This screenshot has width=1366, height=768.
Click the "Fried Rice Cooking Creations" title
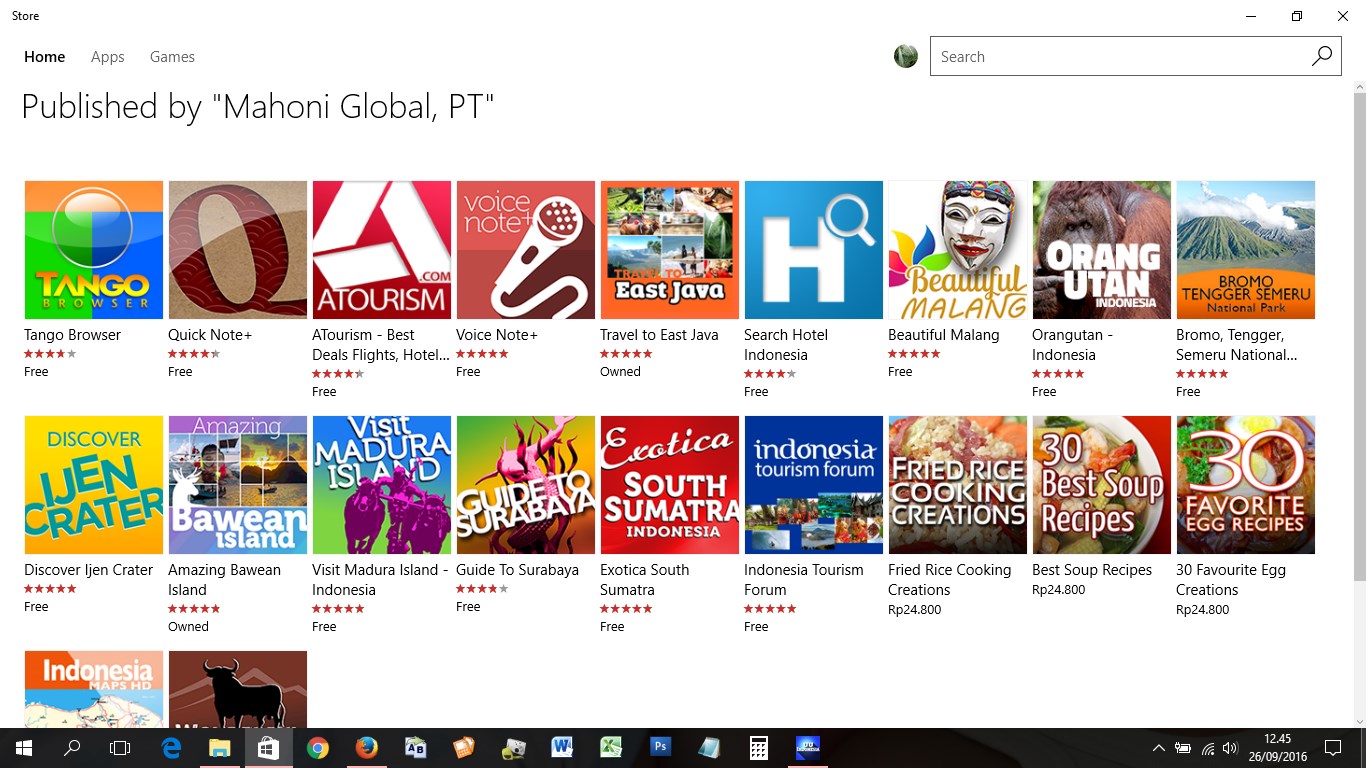coord(950,580)
